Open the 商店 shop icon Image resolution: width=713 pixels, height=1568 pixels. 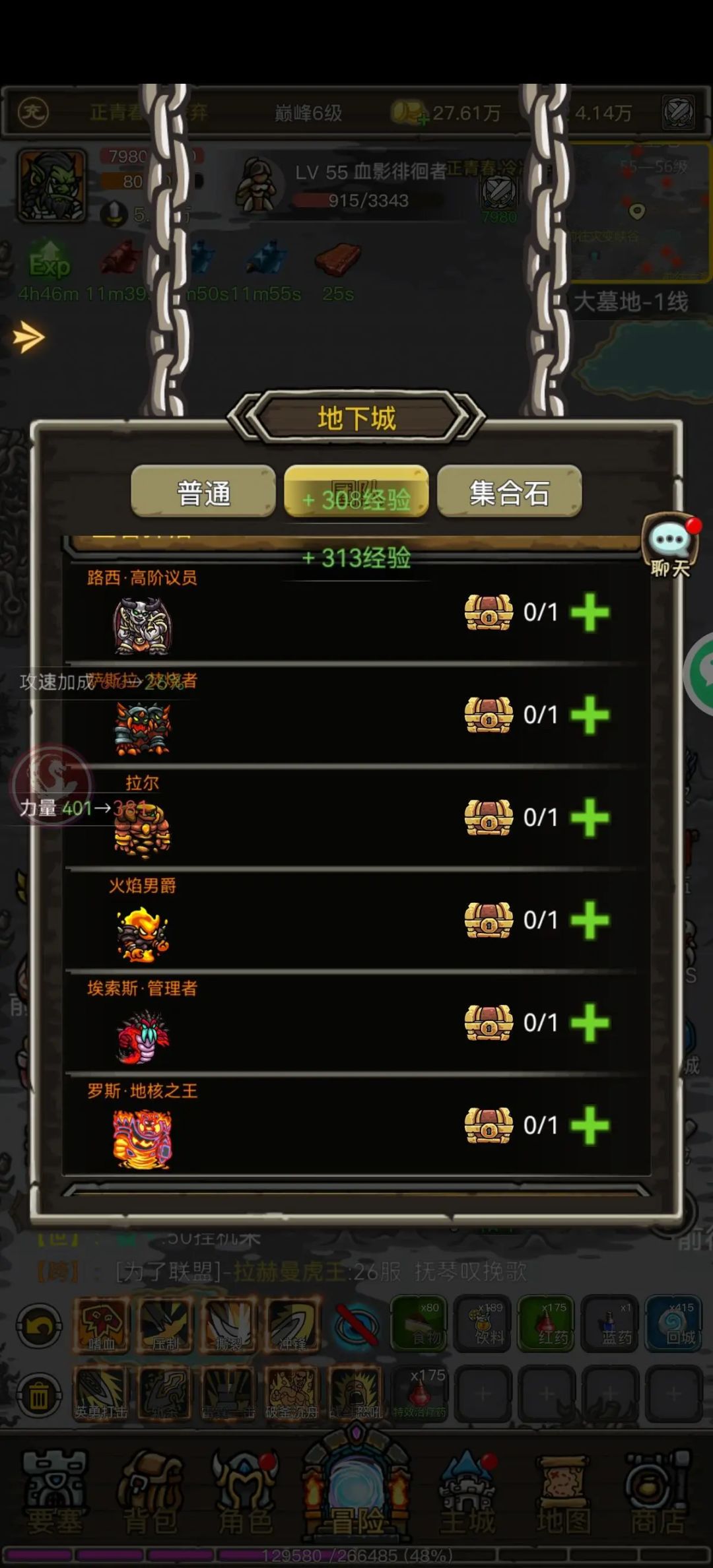point(658,1492)
